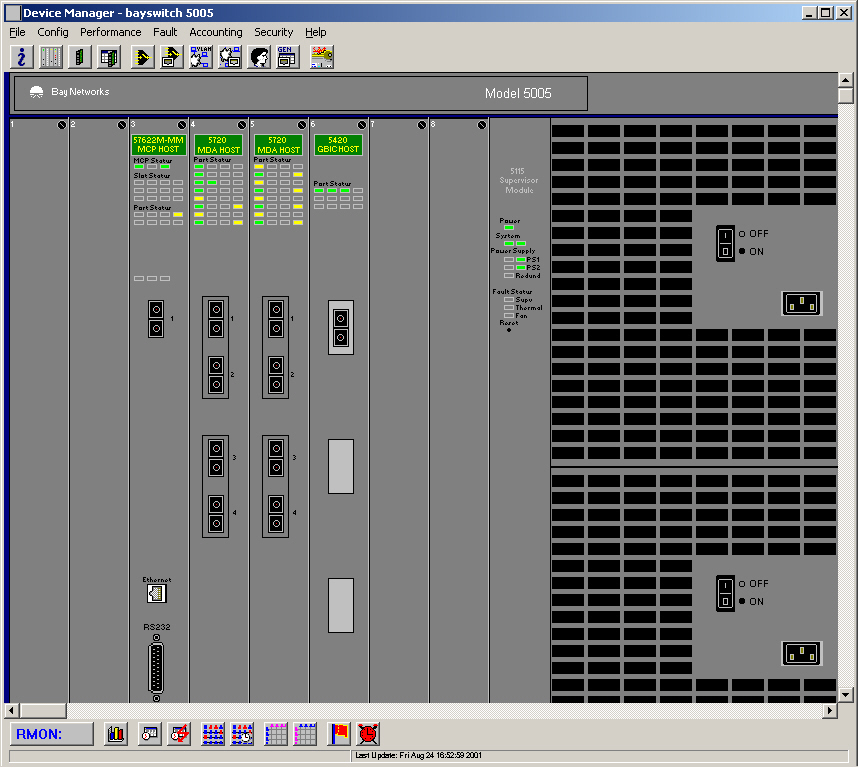Click the vertical scrollbar down arrow
Screen dimensions: 858x768
pos(845,693)
